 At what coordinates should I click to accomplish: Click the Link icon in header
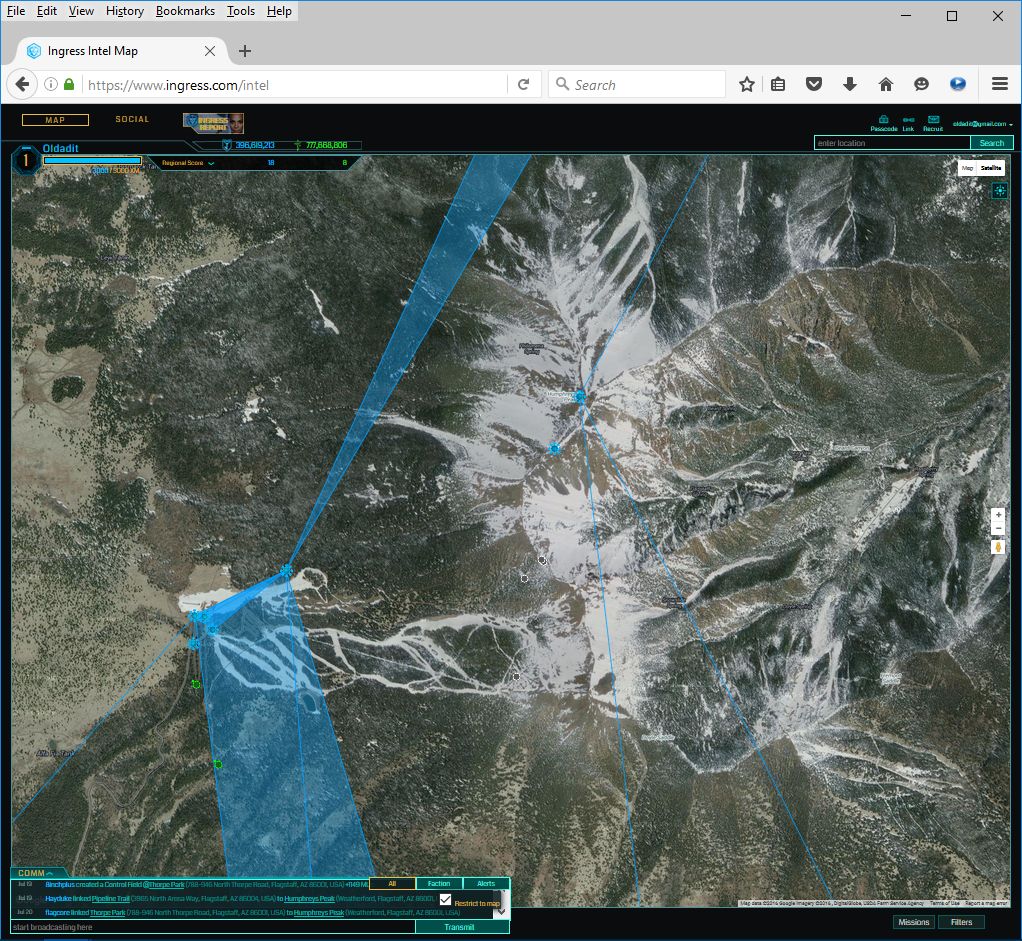coord(908,122)
